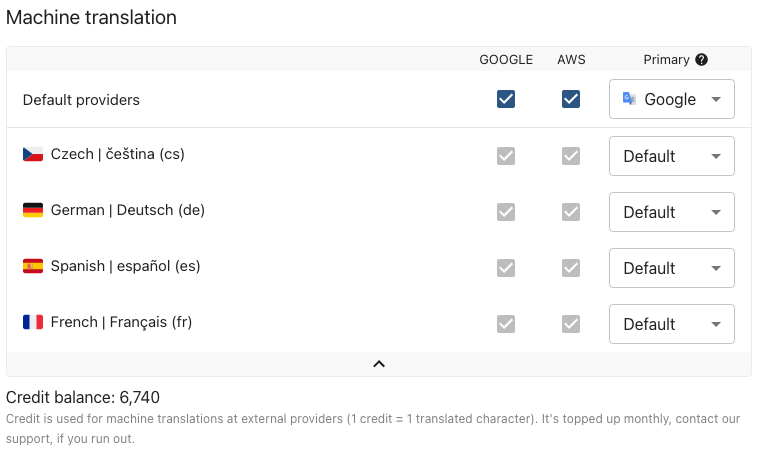Click the German flag icon
Image resolution: width=758 pixels, height=453 pixels.
click(33, 211)
